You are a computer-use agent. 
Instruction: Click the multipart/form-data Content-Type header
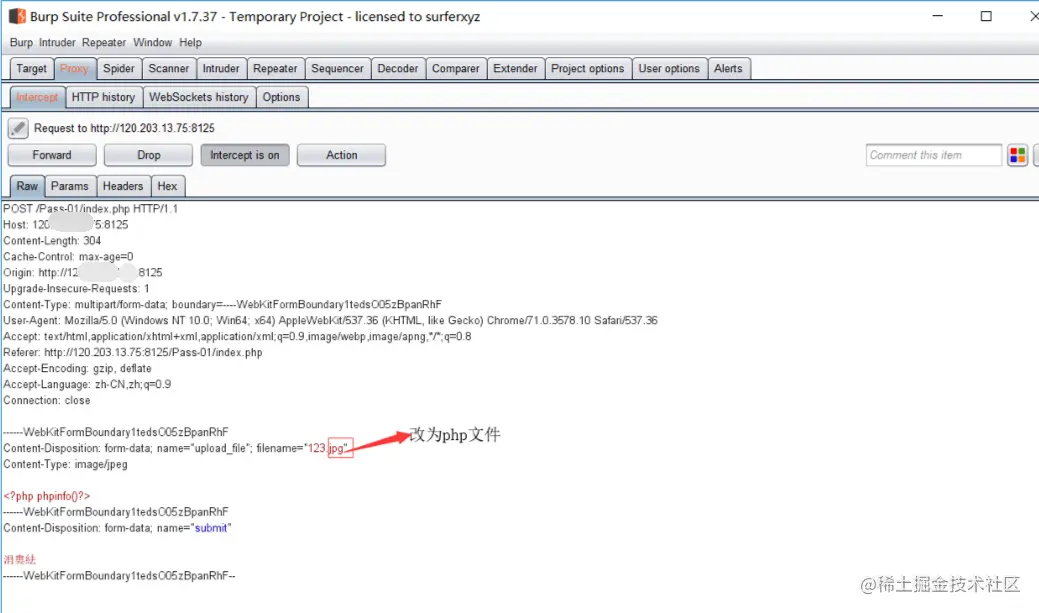coord(222,304)
